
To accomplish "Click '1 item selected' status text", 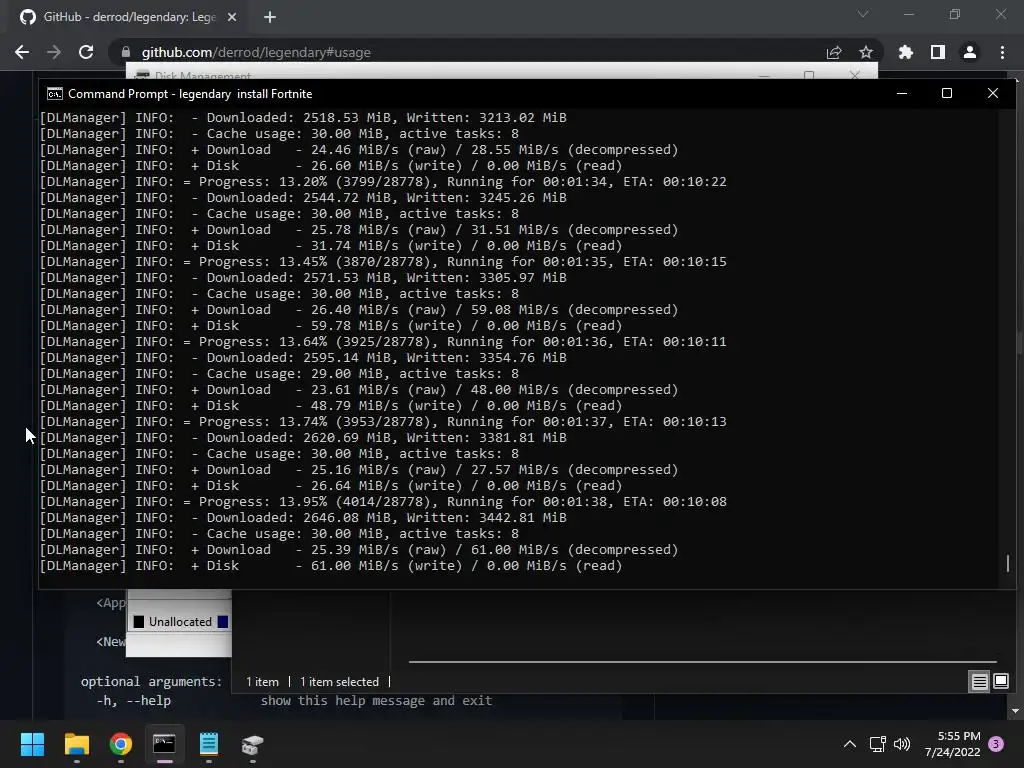I will click(339, 682).
